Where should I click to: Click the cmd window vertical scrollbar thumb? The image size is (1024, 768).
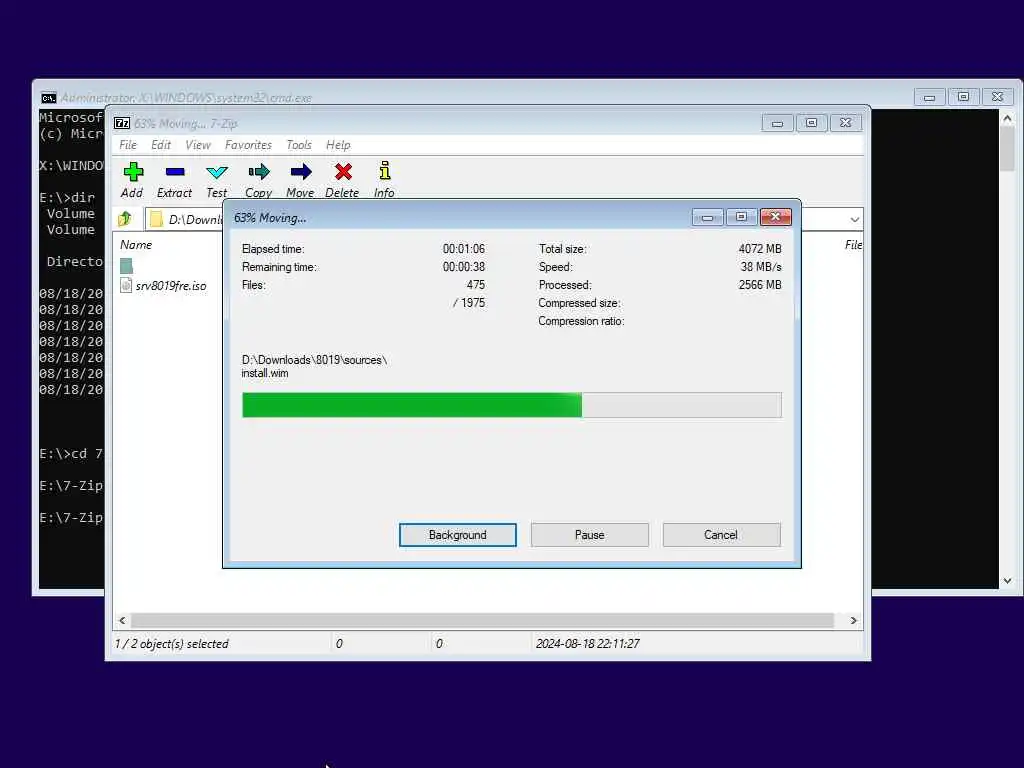tap(1007, 149)
